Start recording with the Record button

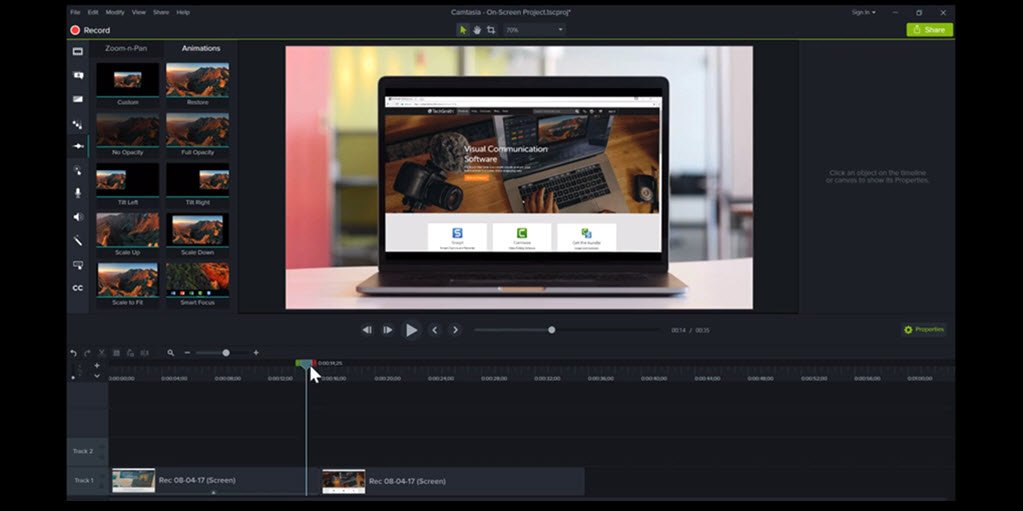(x=90, y=30)
